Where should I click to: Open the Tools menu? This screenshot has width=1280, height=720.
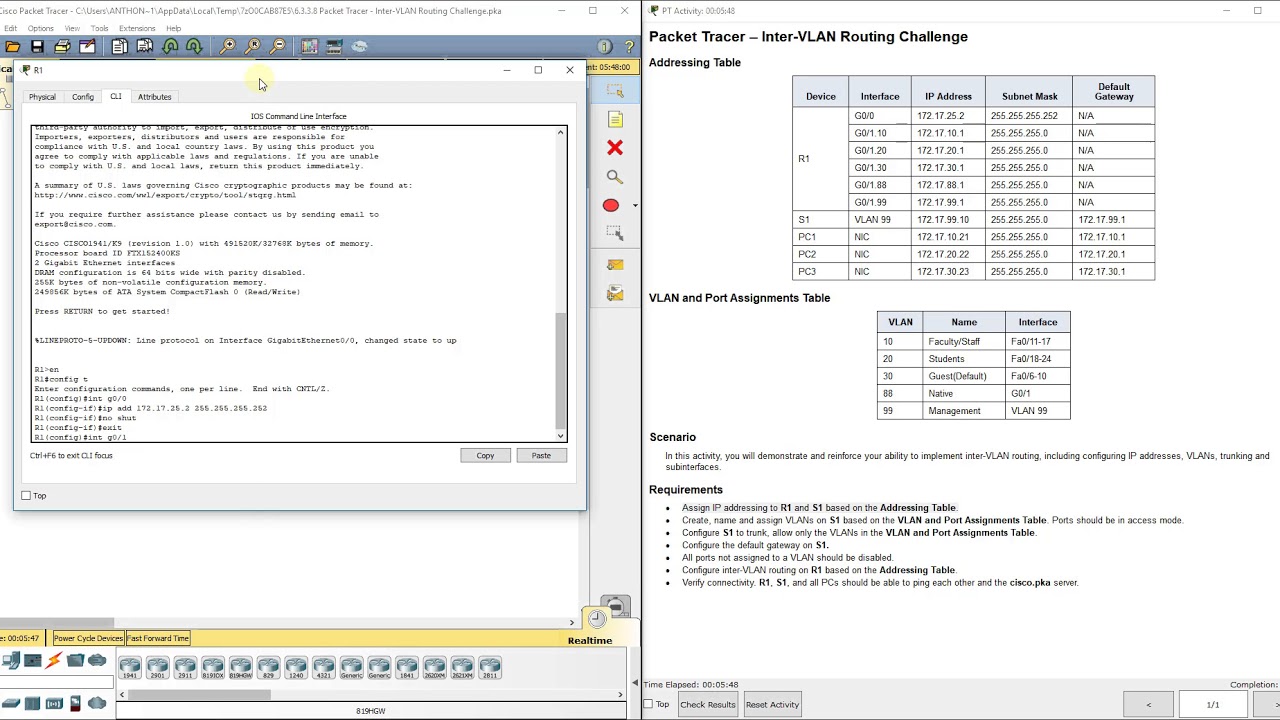pos(99,28)
